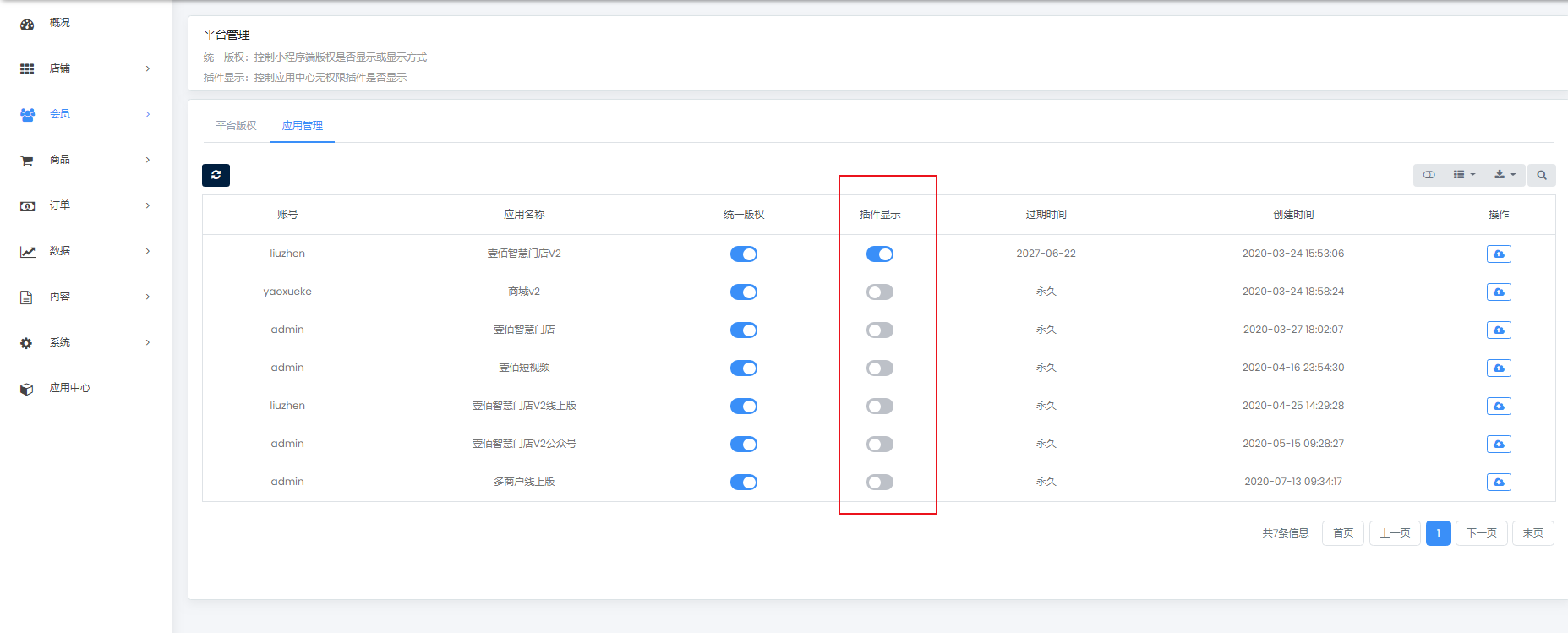
Task: Select the 应用管理 tab
Action: point(302,126)
